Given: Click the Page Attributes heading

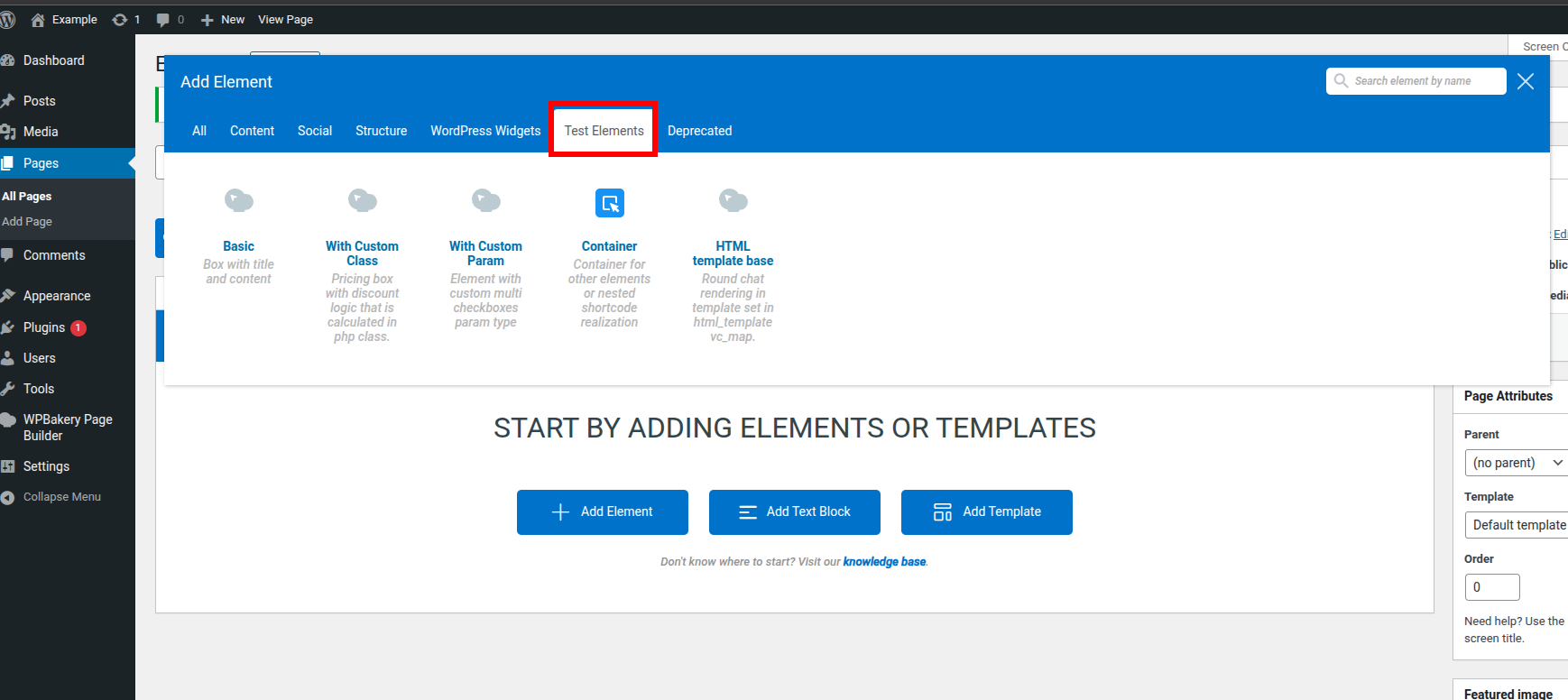Looking at the screenshot, I should tap(1508, 396).
